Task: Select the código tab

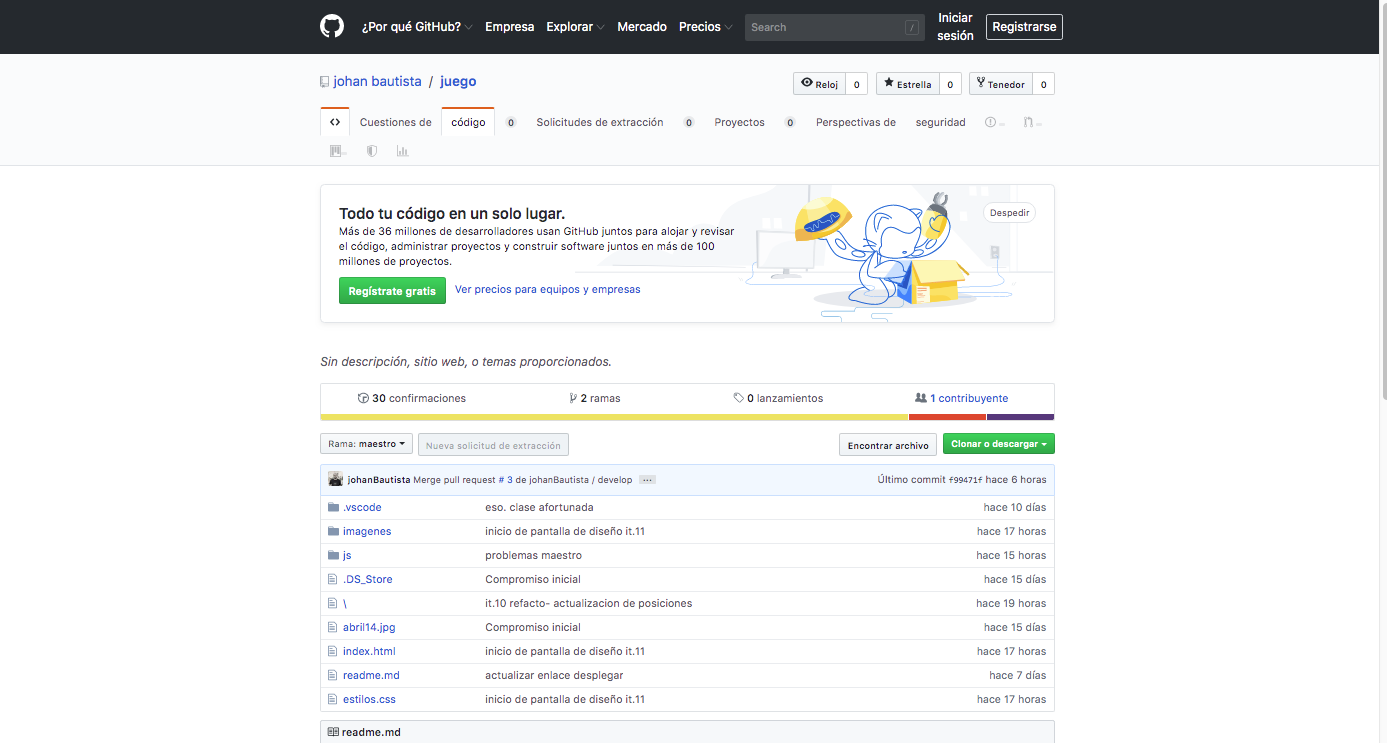Action: [x=468, y=122]
